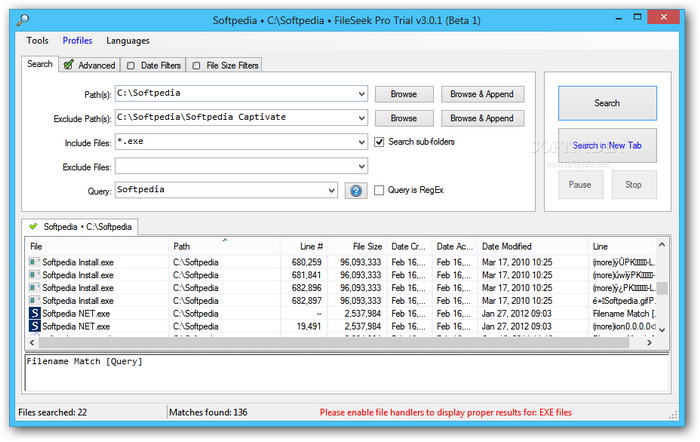Sort by the Date Modified column header
The height and width of the screenshot is (442, 700).
click(533, 246)
